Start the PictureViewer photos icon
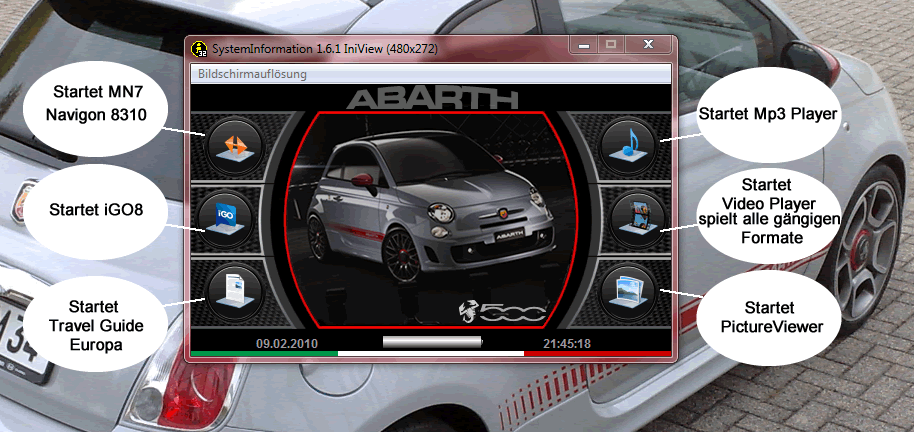The height and width of the screenshot is (432, 914). [x=628, y=291]
